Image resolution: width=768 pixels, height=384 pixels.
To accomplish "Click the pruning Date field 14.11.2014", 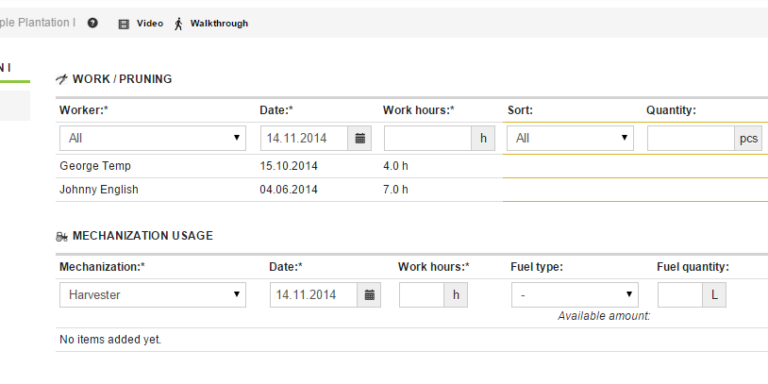I will coord(304,138).
